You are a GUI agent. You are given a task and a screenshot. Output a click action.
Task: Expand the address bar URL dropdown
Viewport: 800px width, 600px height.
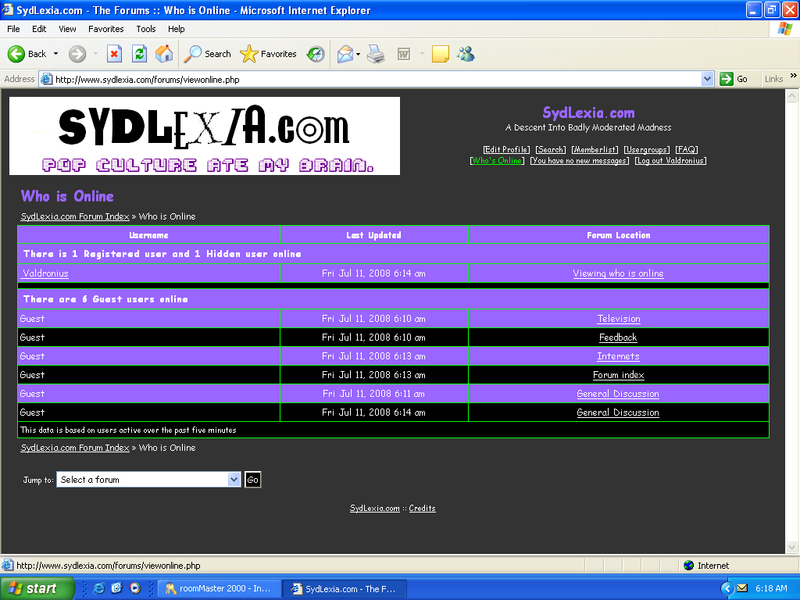(x=707, y=79)
